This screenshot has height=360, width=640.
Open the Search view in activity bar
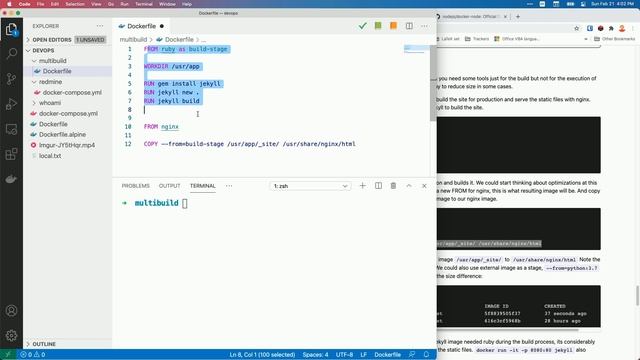(11, 53)
